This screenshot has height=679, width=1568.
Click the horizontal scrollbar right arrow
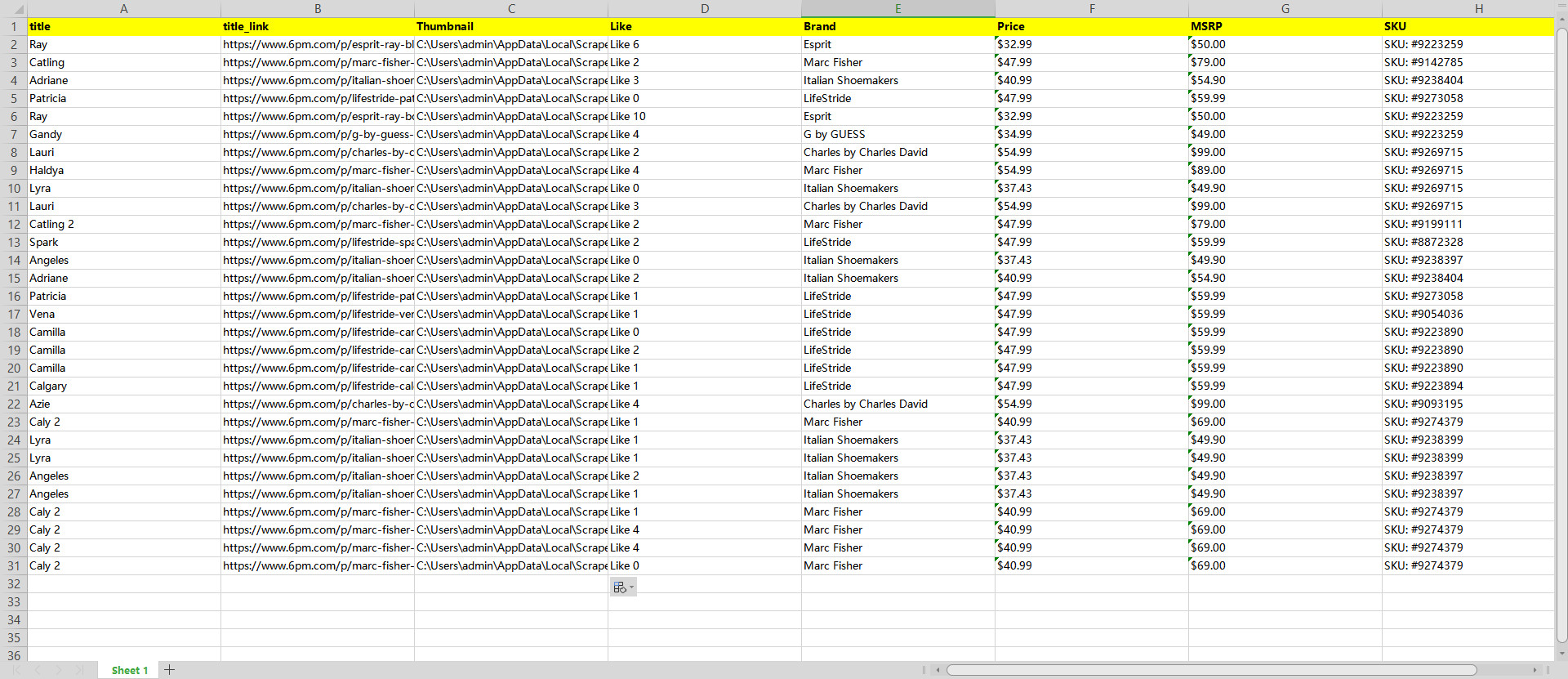[1535, 670]
